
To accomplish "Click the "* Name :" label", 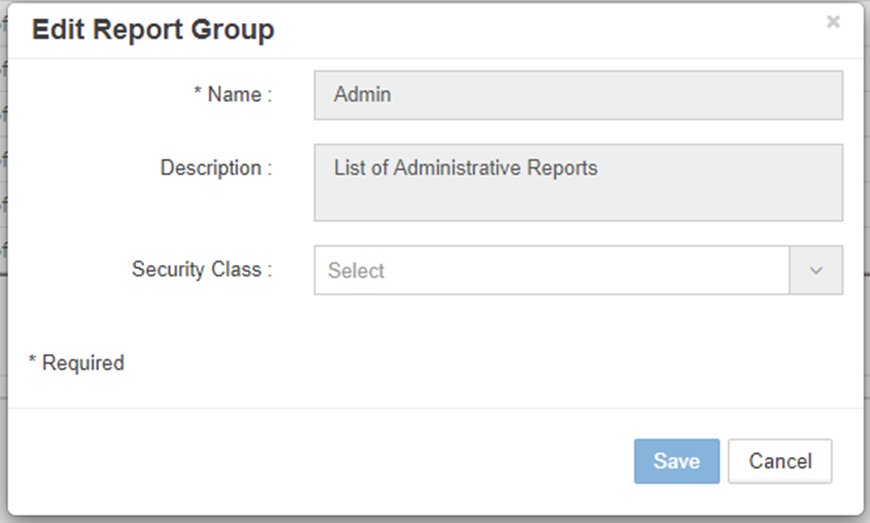I will pos(233,94).
